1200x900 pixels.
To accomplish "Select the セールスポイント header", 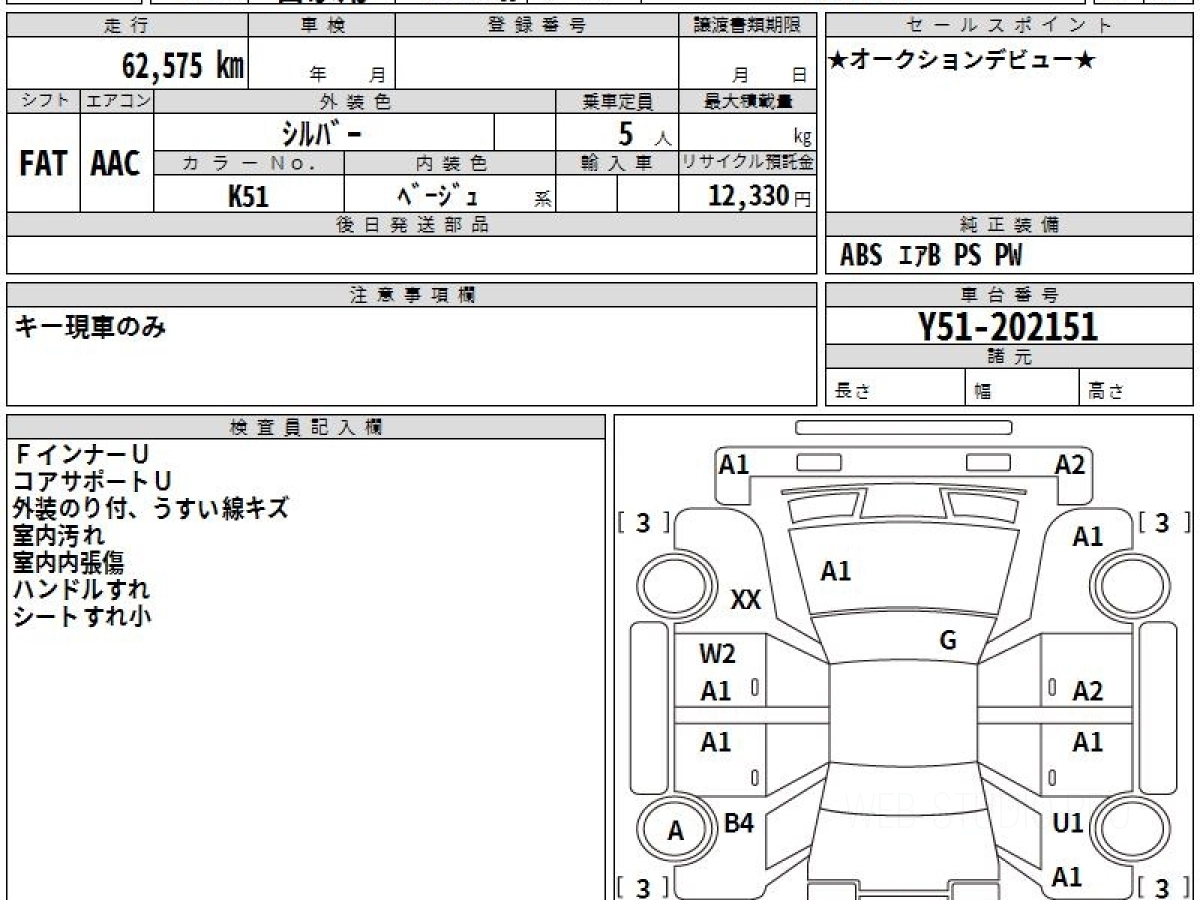I will pyautogui.click(x=1010, y=26).
